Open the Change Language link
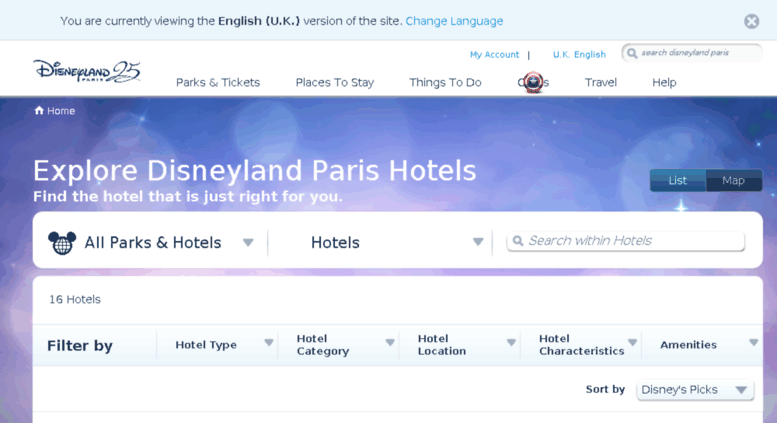Image resolution: width=777 pixels, height=423 pixels. tap(454, 21)
